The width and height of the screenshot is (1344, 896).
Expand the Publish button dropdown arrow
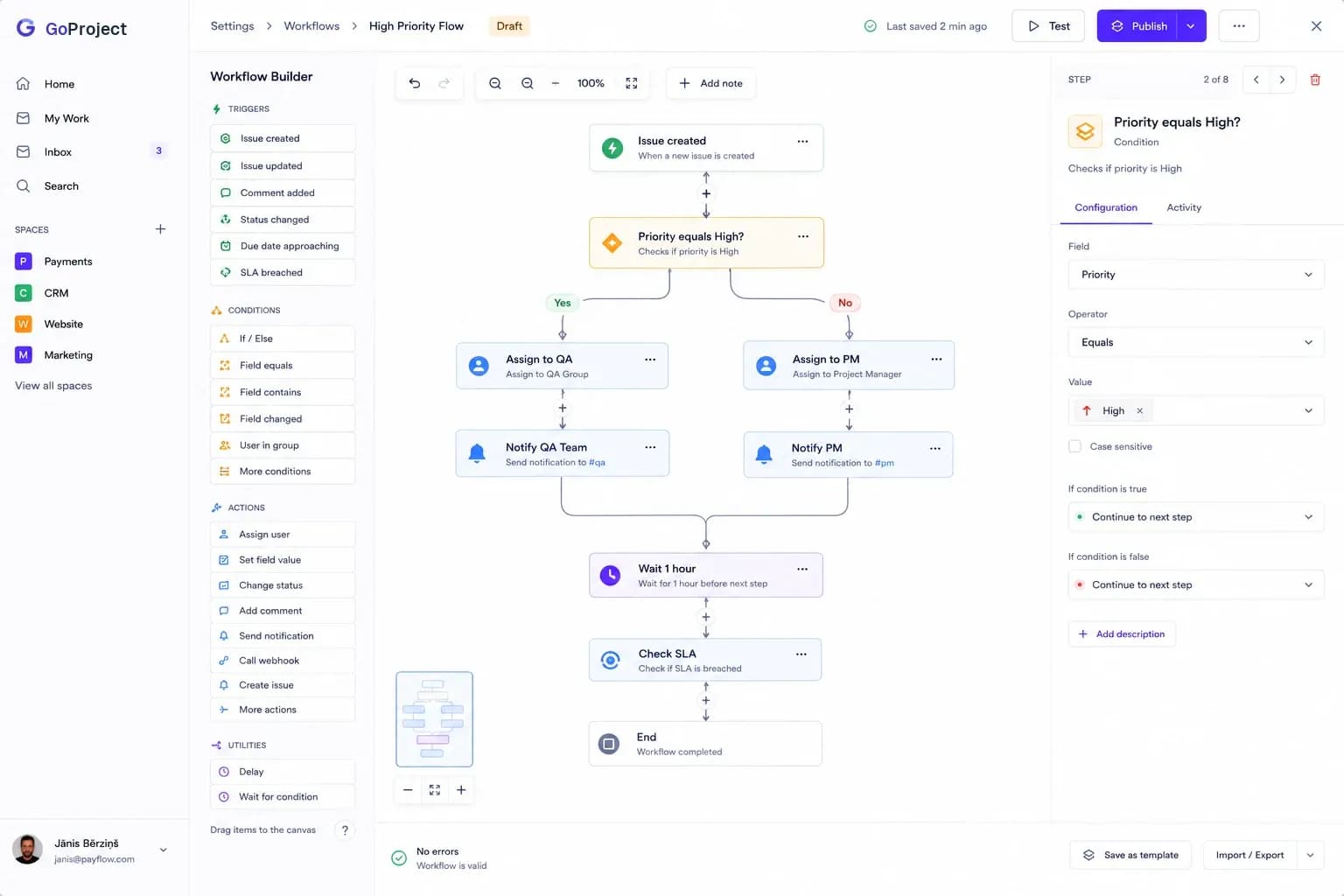(x=1191, y=26)
